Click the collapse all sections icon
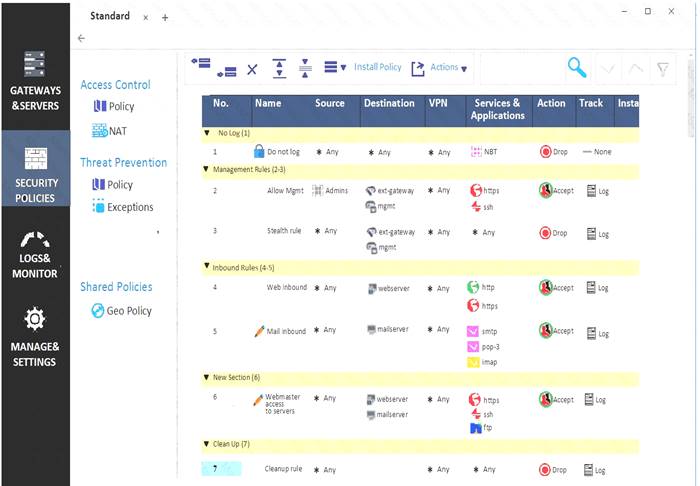Viewport: 700px width, 486px height. [305, 68]
